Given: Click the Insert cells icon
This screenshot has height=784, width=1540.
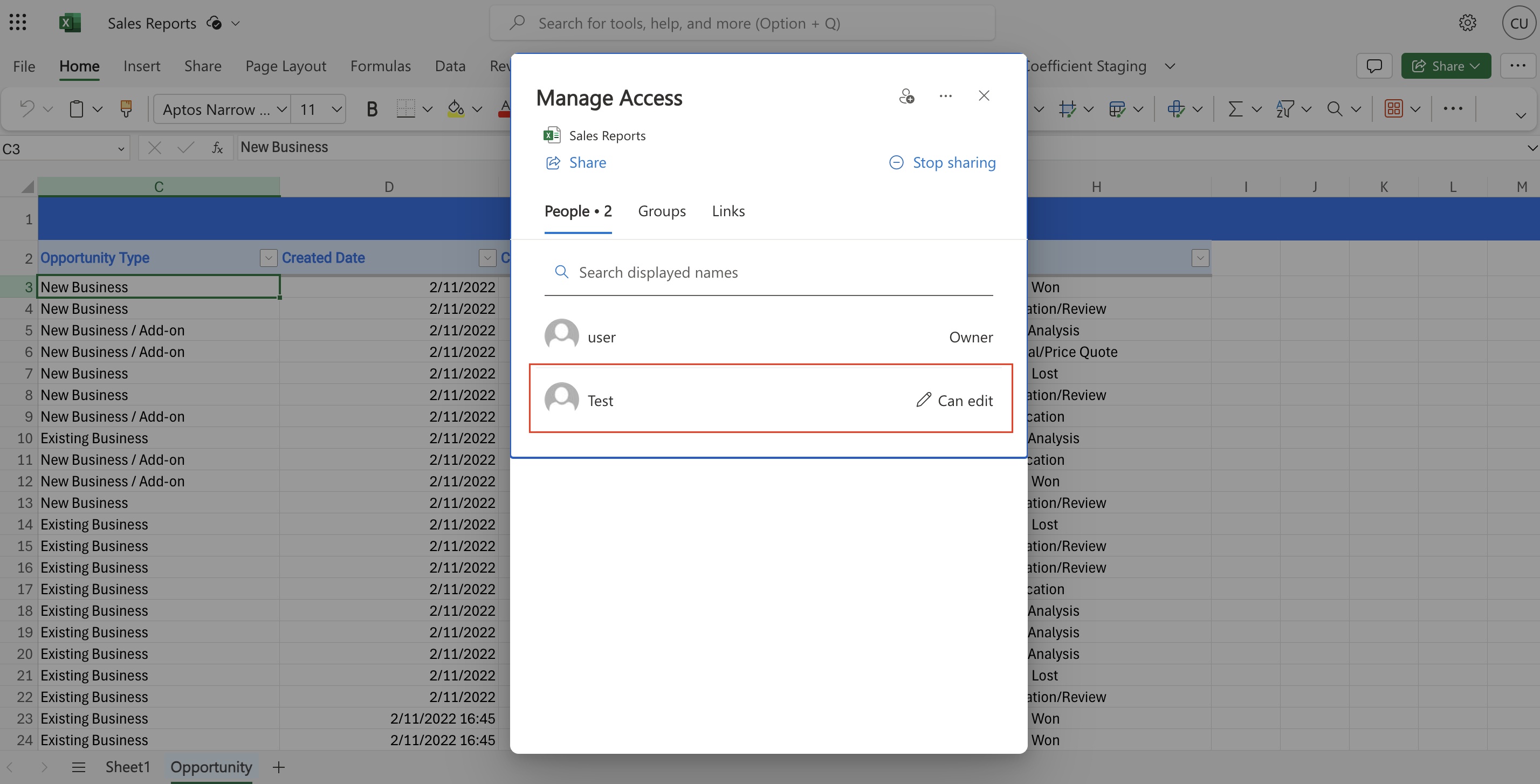Looking at the screenshot, I should coord(1176,109).
